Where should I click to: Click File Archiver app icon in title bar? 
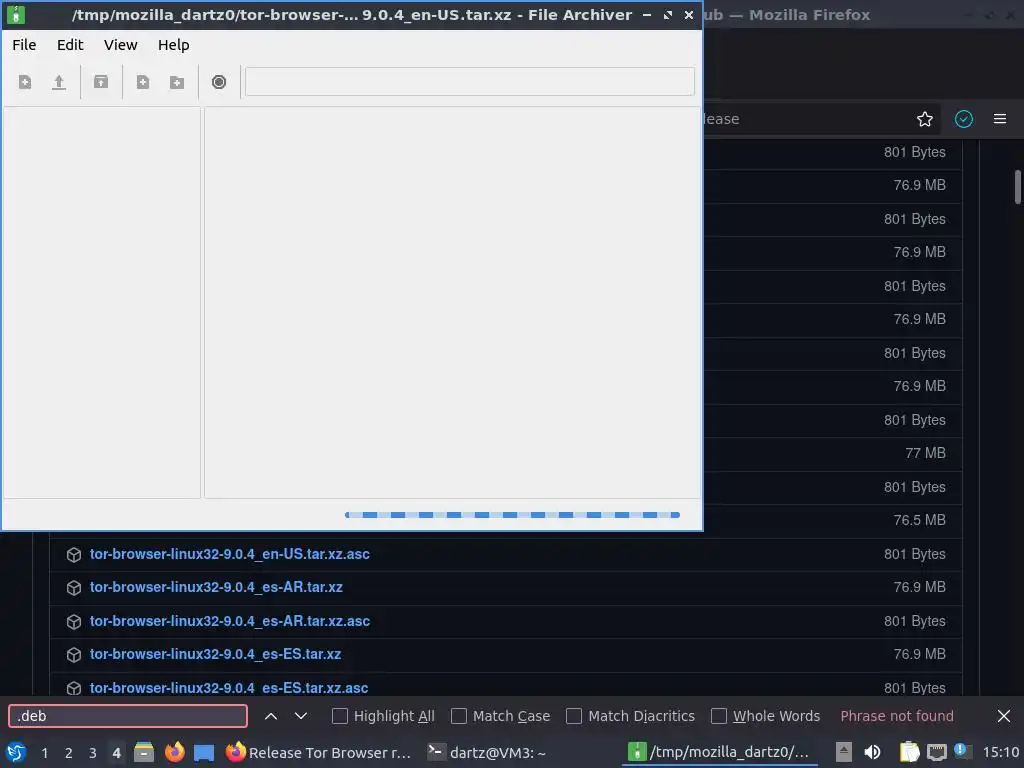pos(16,14)
